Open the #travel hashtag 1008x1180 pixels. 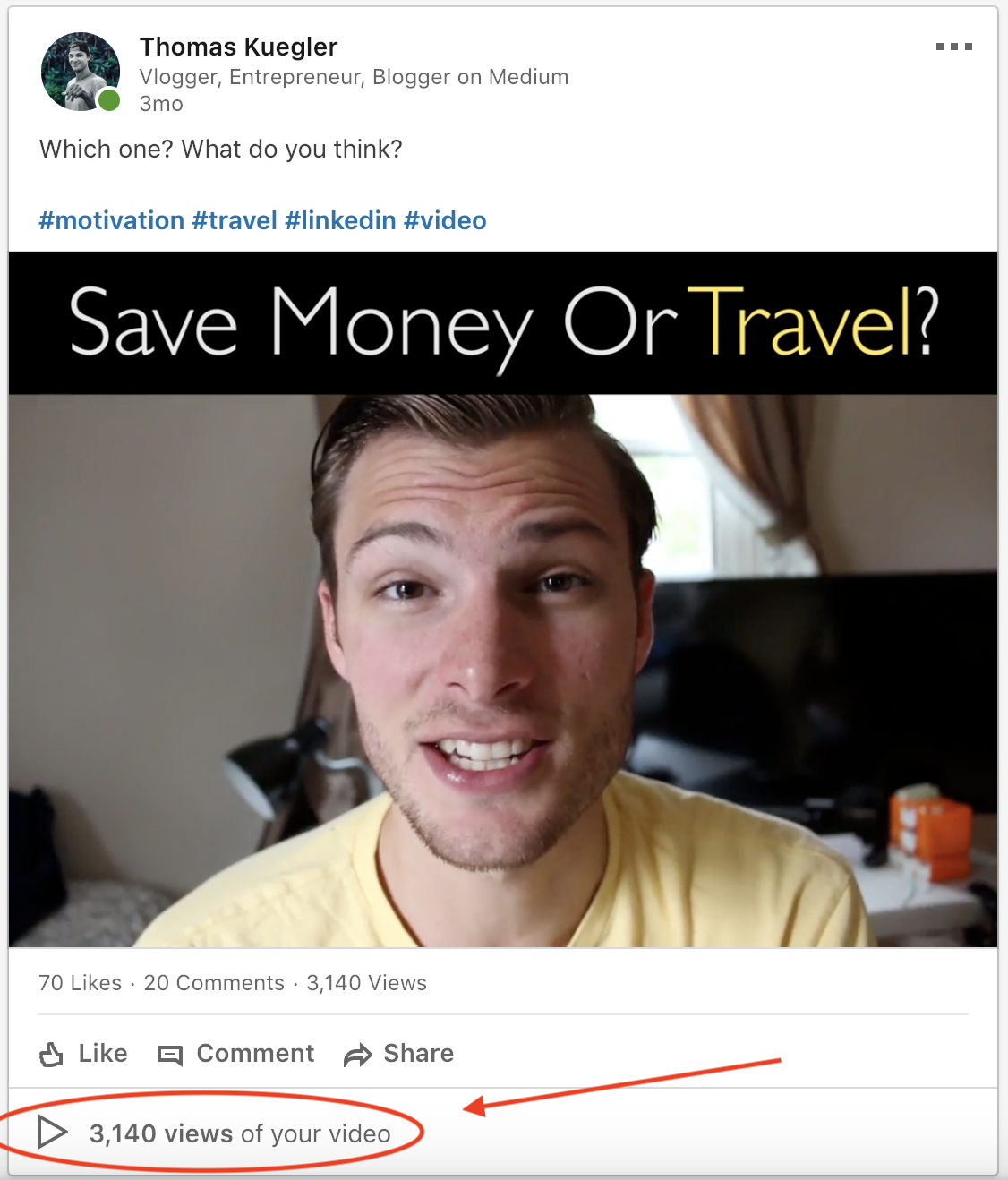tap(235, 220)
